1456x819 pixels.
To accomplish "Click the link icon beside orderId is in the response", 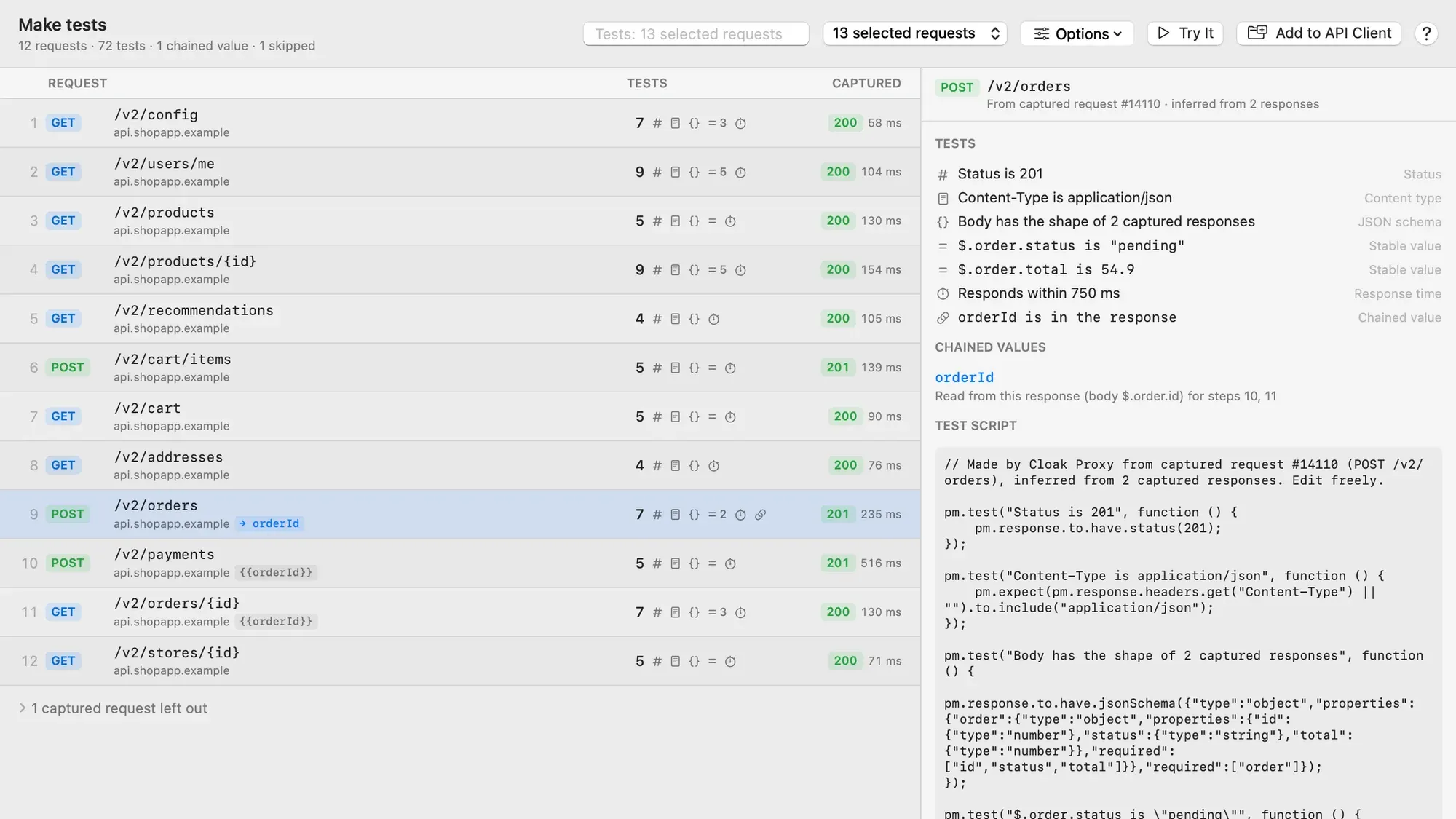I will click(x=943, y=317).
